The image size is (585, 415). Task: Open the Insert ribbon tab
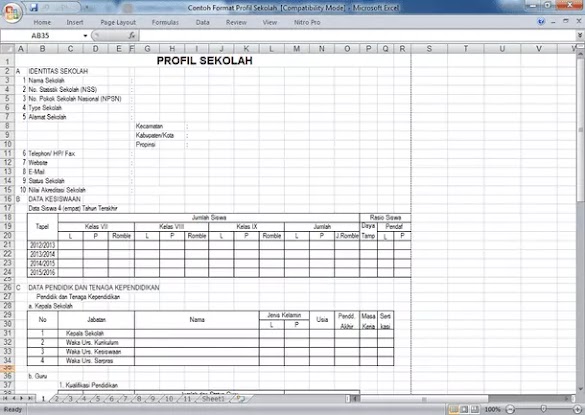(75, 22)
